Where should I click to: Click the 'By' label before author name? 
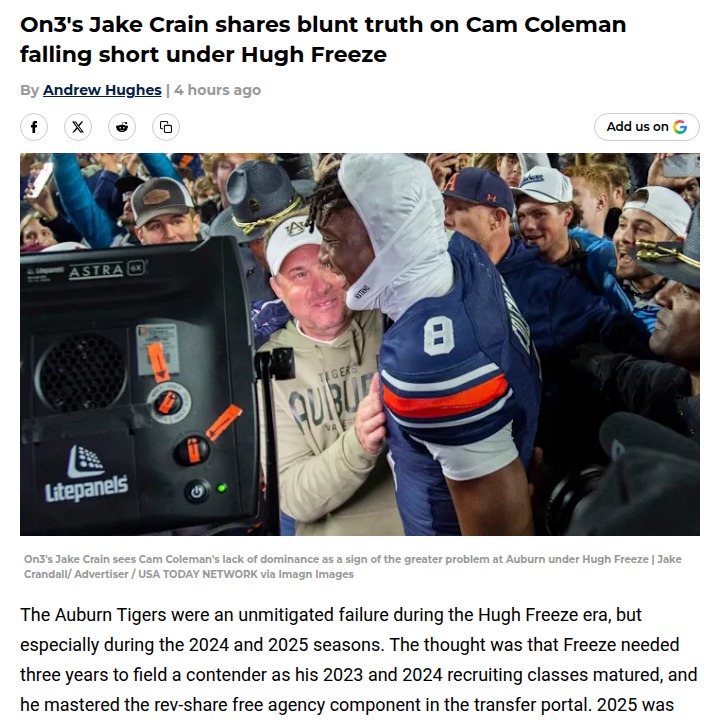coord(29,90)
